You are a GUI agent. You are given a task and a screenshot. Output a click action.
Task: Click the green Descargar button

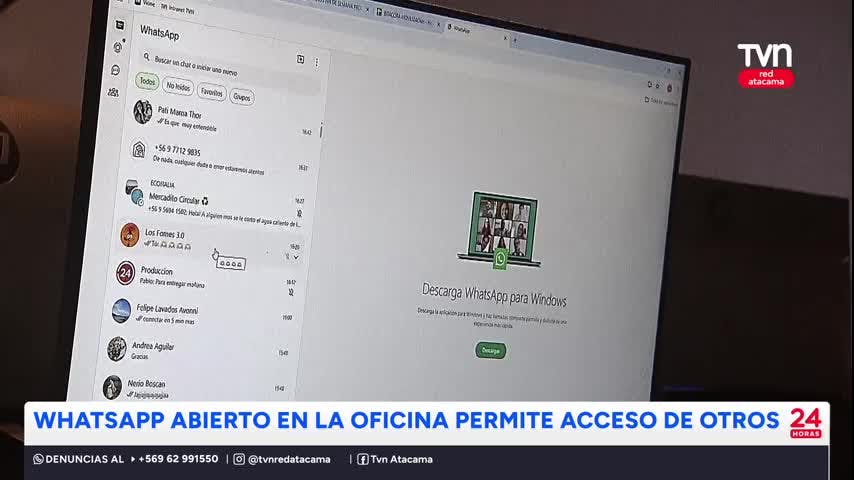491,350
